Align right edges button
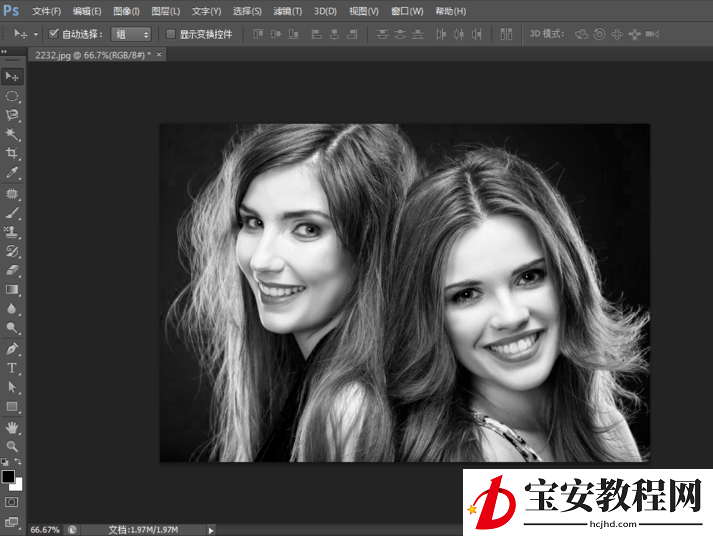Image resolution: width=713 pixels, height=536 pixels. coord(352,34)
